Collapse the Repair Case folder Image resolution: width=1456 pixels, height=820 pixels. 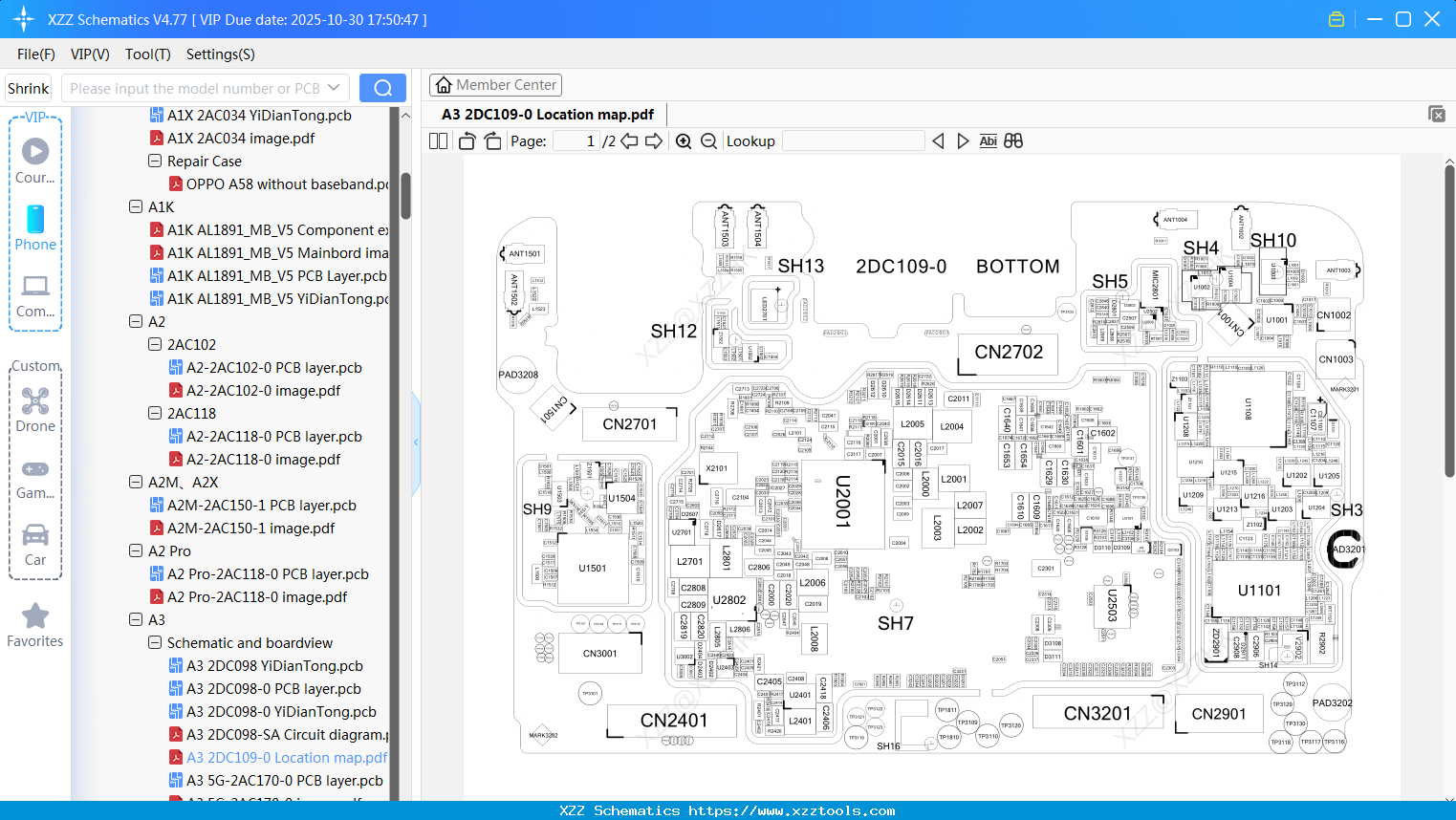tap(154, 161)
